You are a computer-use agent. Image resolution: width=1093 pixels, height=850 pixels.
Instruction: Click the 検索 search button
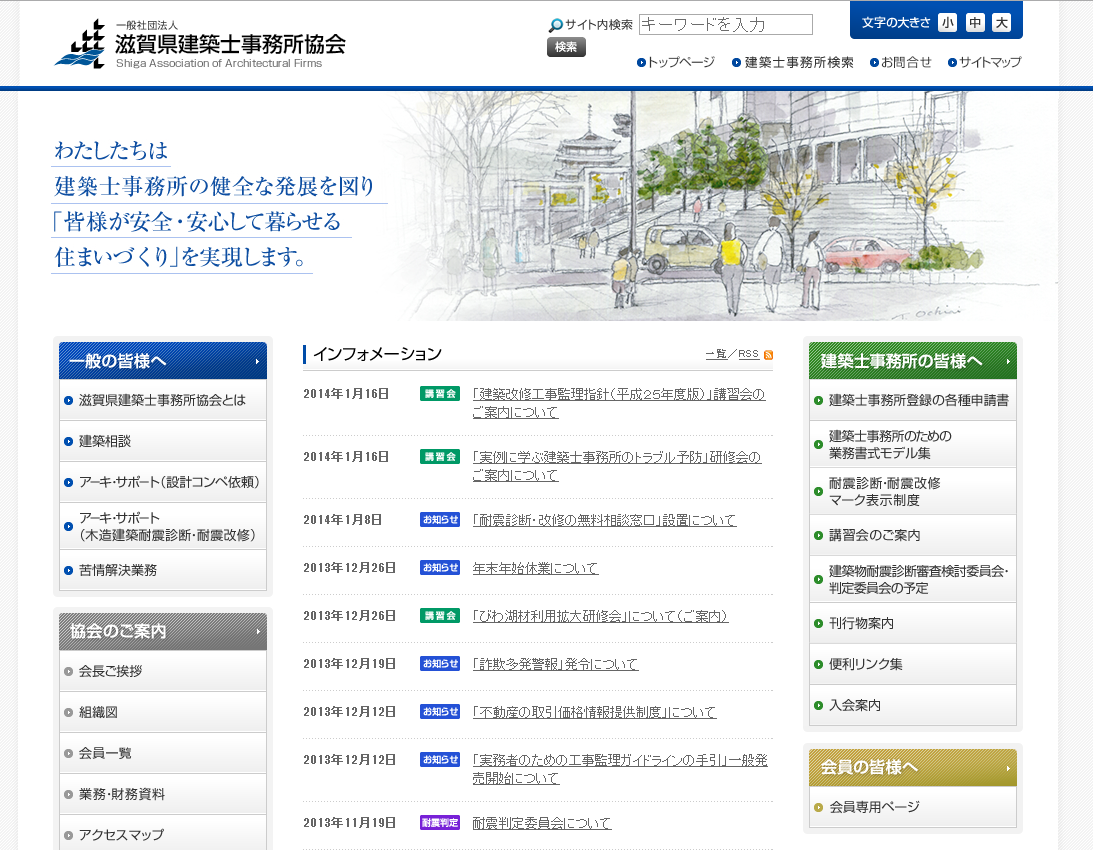566,47
